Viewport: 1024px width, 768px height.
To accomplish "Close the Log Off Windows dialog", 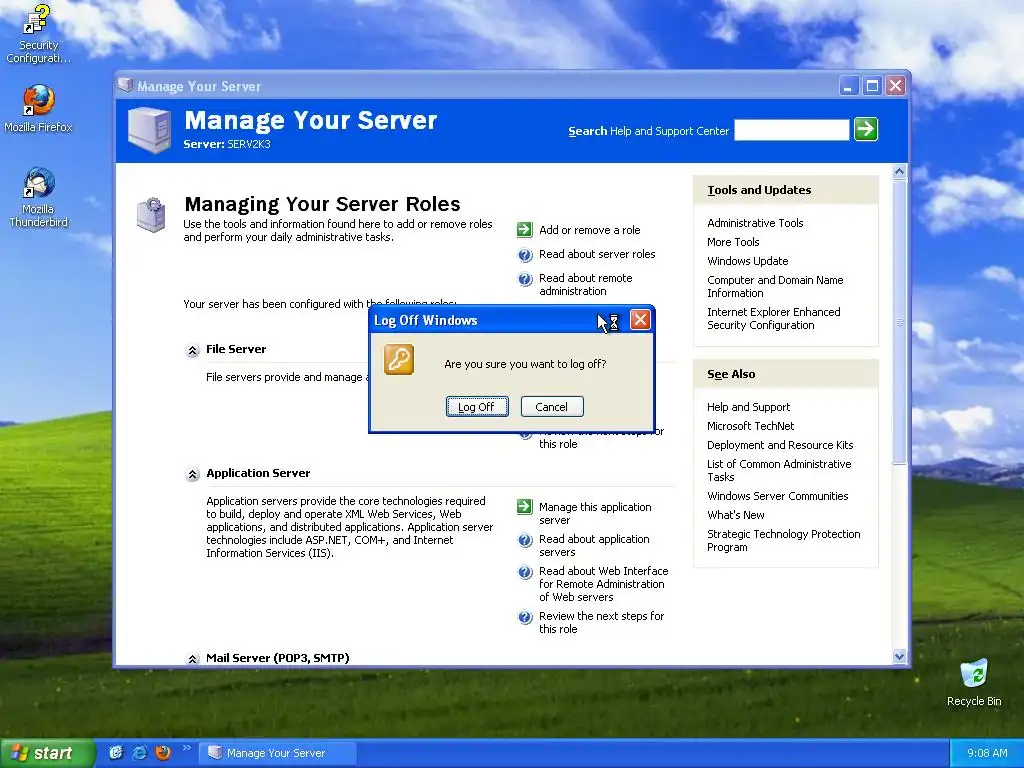I will point(640,319).
